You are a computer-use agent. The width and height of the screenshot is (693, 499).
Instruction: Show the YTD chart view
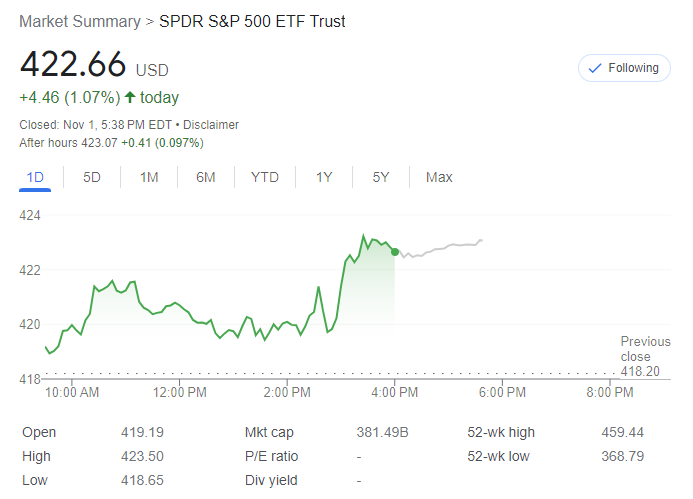(x=264, y=177)
